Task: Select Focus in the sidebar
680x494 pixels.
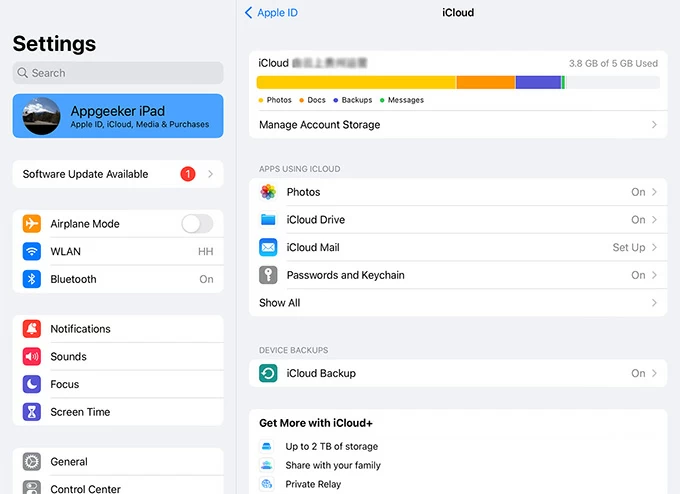Action: click(x=118, y=384)
